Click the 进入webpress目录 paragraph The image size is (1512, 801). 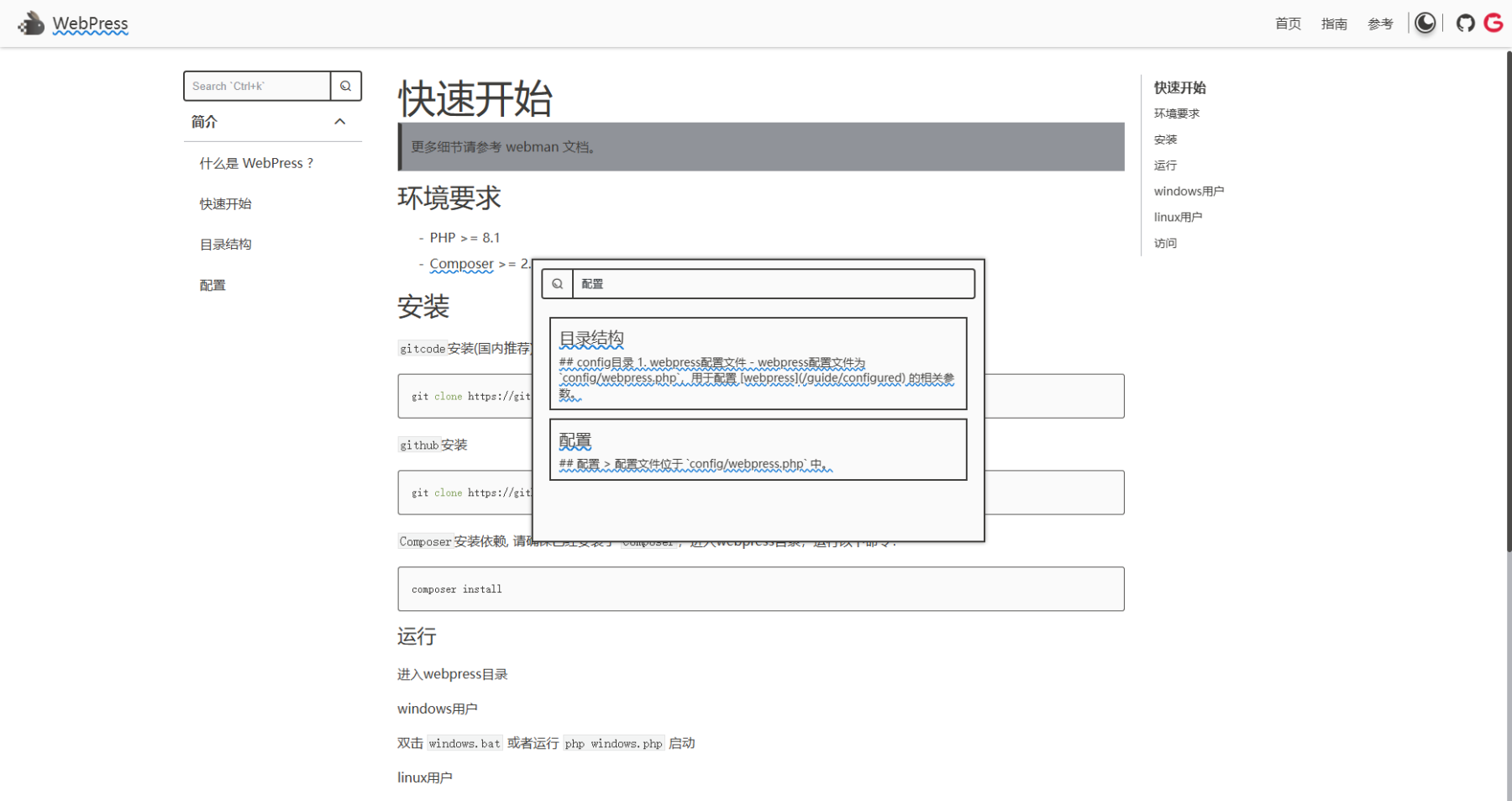(x=452, y=674)
